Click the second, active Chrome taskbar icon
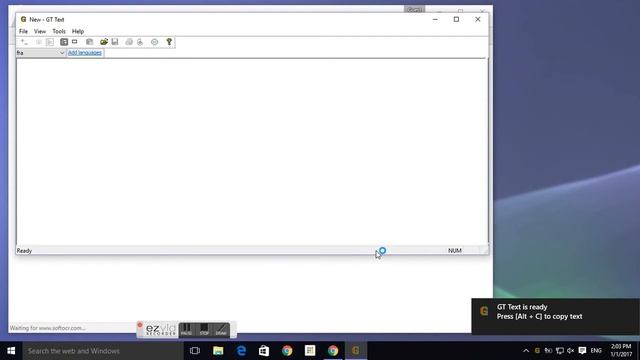Viewport: 640px width, 360px height. [x=333, y=351]
